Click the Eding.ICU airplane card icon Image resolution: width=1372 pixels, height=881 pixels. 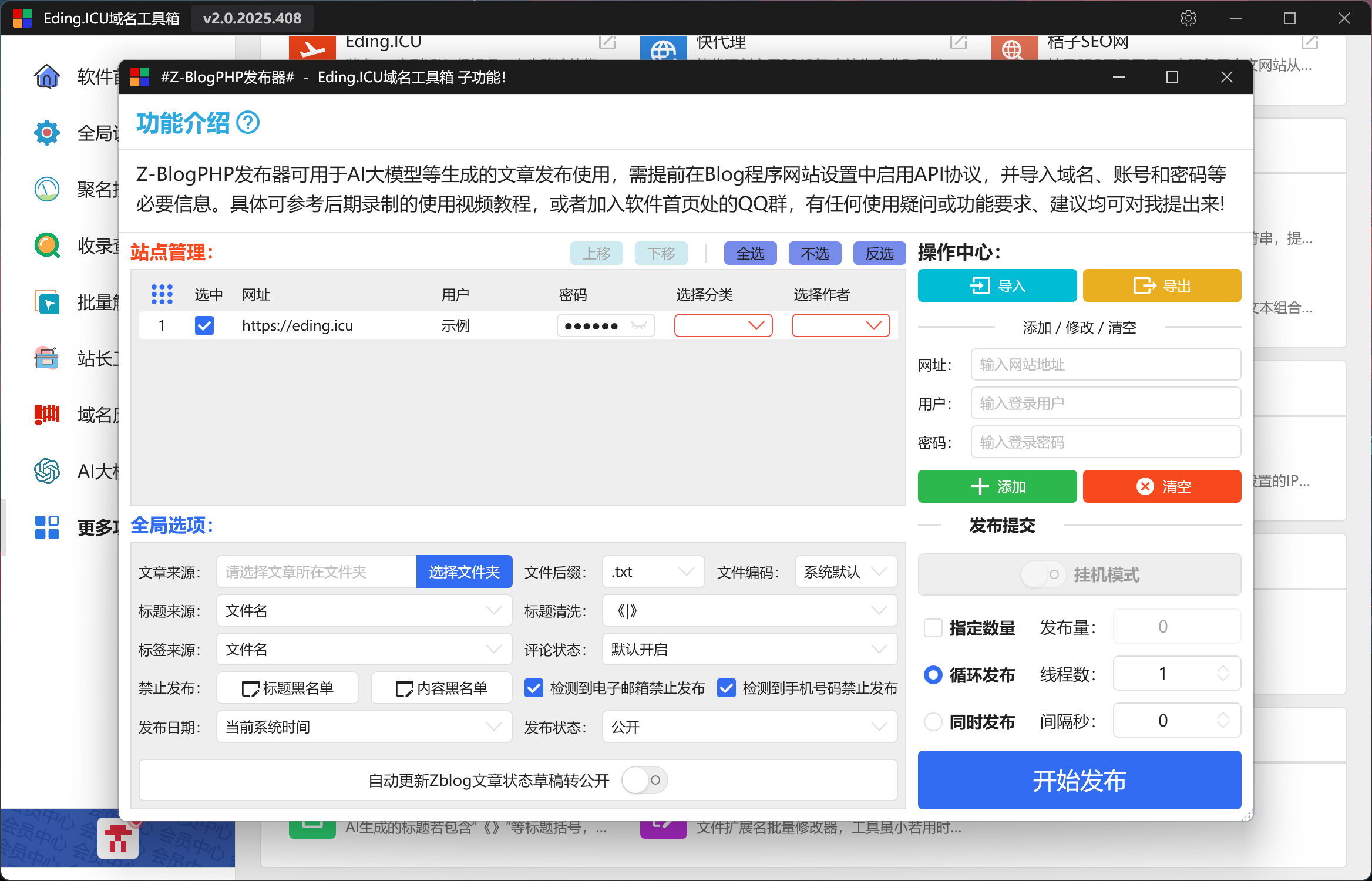tap(312, 48)
